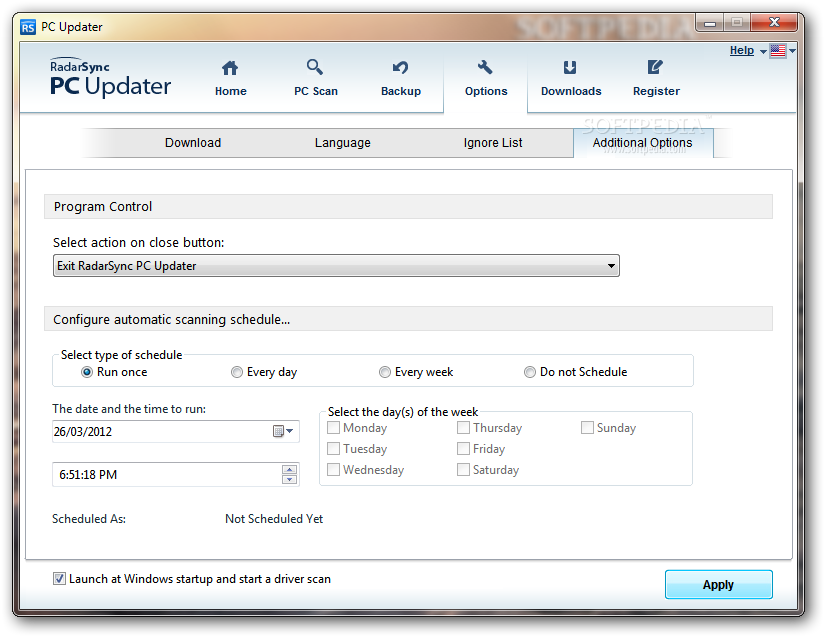Check the Sunday checkbox
This screenshot has height=637, width=825.
(x=587, y=427)
